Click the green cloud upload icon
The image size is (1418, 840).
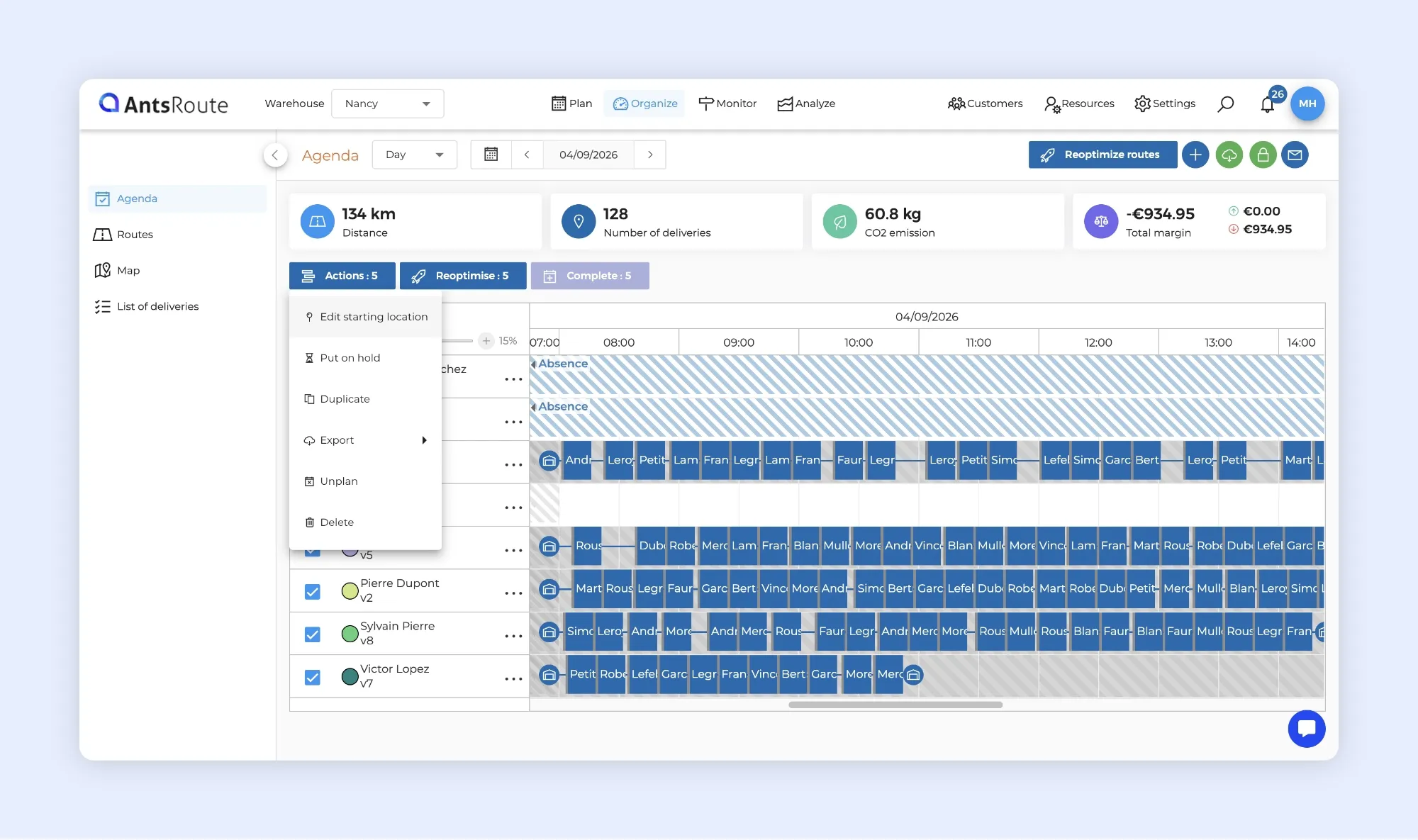click(x=1229, y=155)
